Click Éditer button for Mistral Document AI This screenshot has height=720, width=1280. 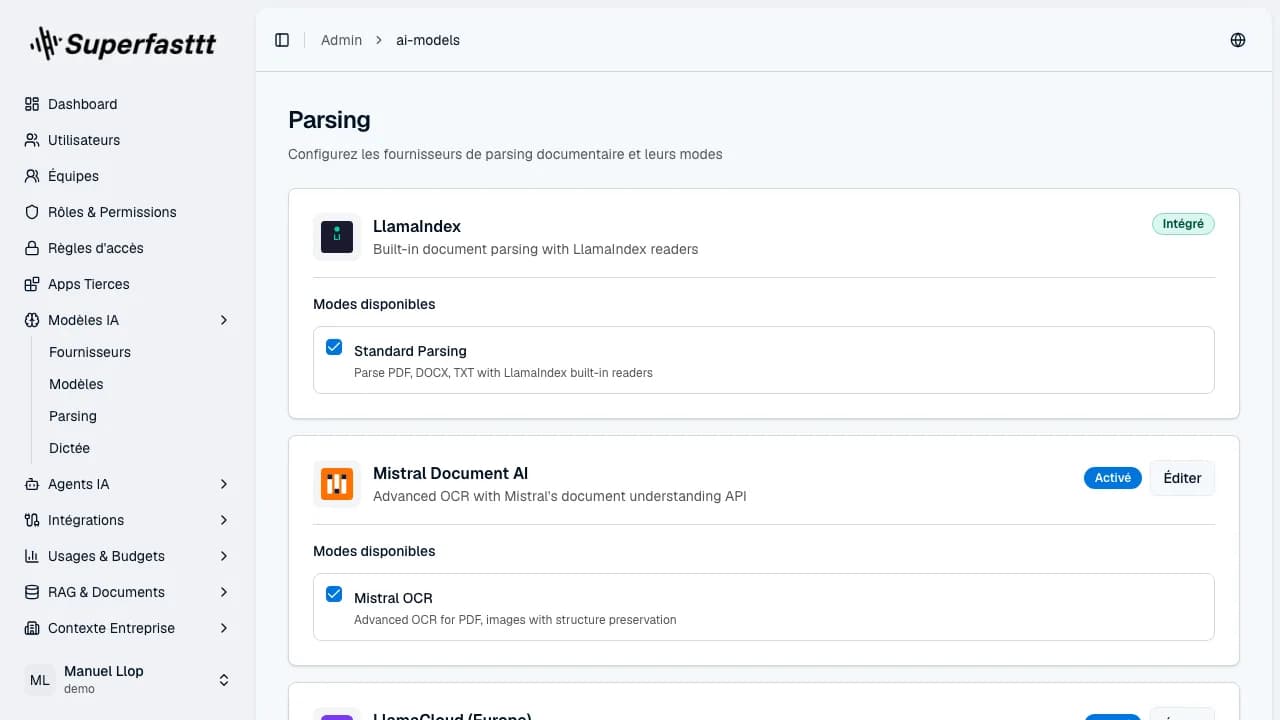(x=1182, y=478)
